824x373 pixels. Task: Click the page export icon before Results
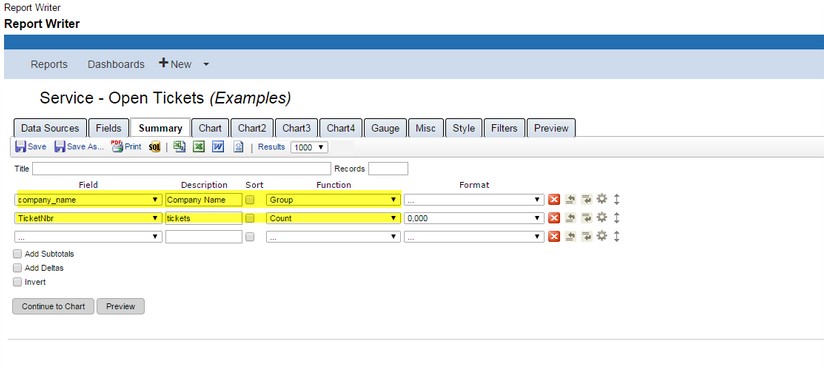(x=239, y=147)
